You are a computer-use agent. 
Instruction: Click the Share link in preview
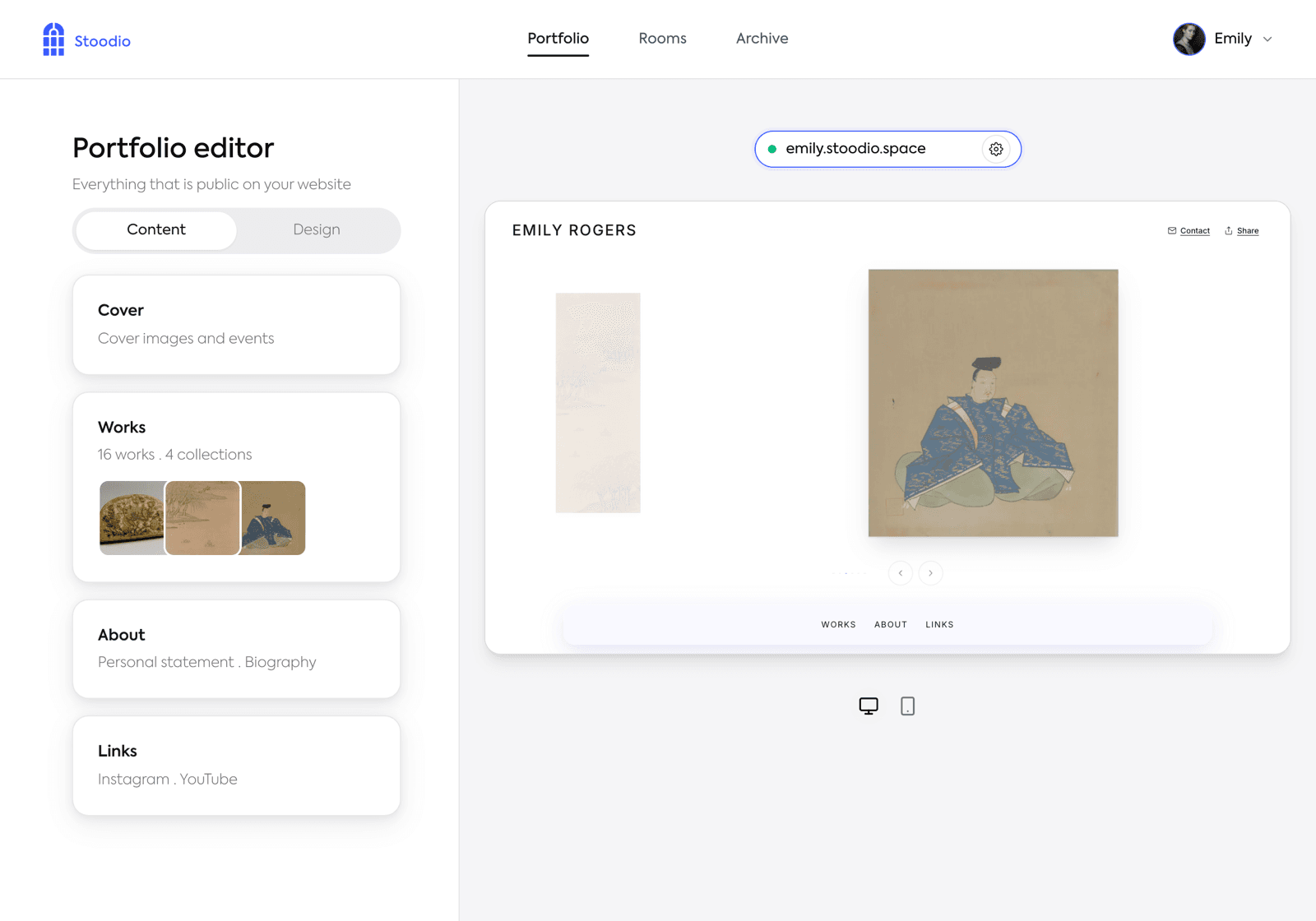(x=1248, y=231)
